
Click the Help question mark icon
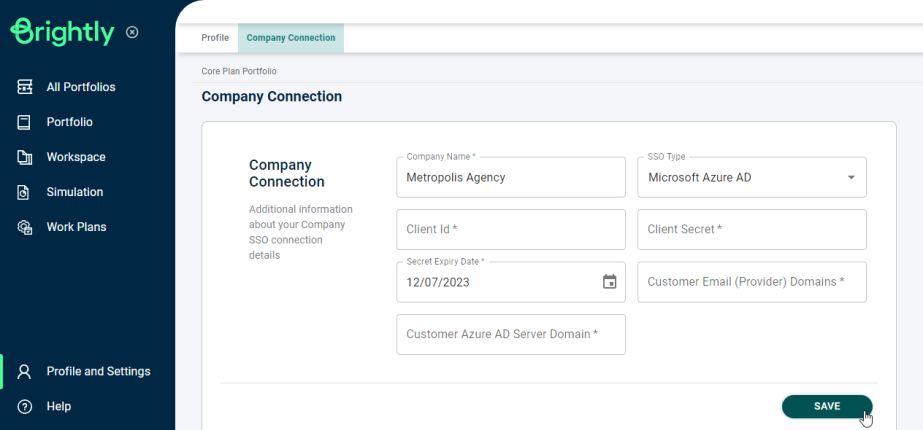tap(24, 406)
